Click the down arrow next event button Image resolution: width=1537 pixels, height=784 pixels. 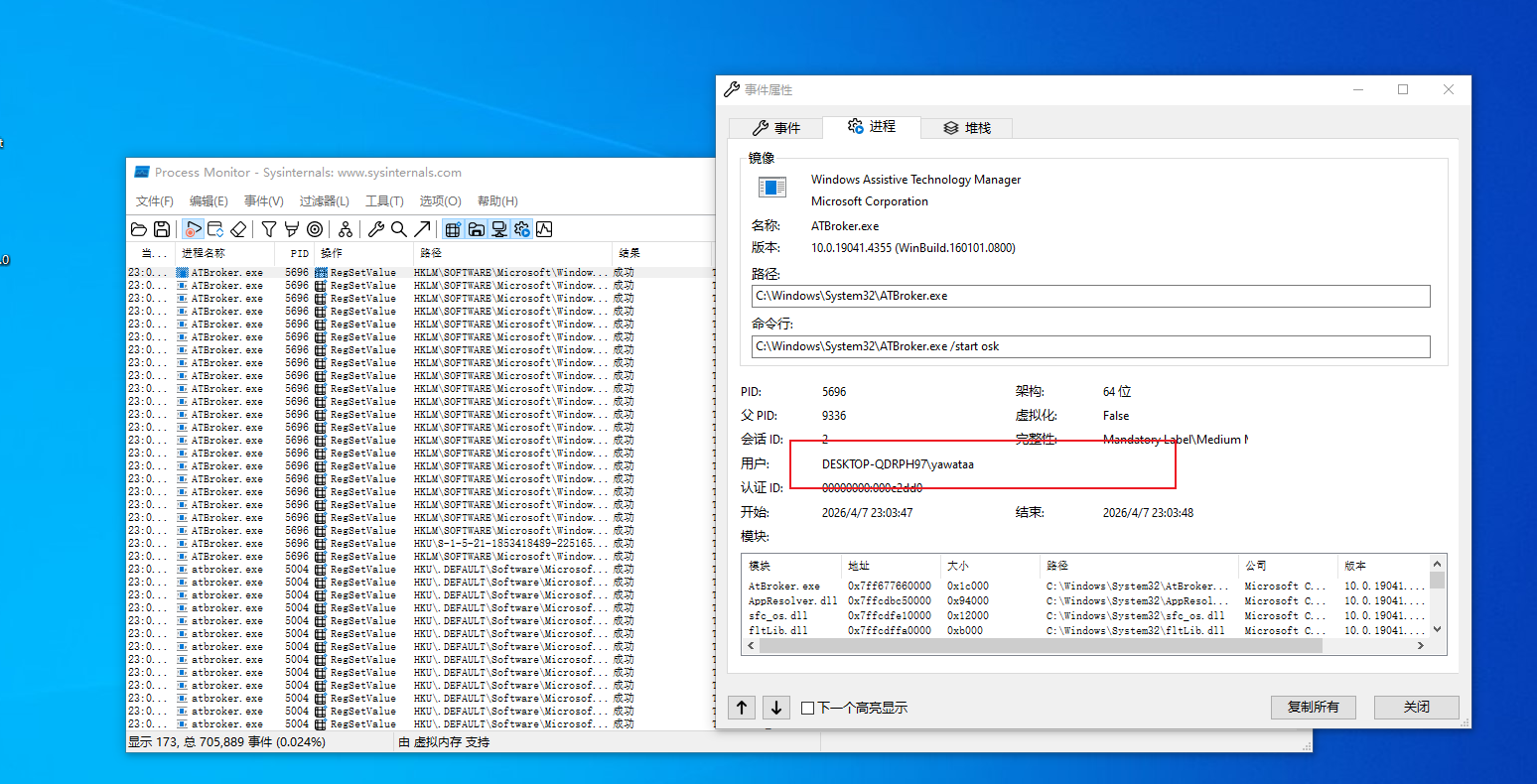(x=776, y=707)
